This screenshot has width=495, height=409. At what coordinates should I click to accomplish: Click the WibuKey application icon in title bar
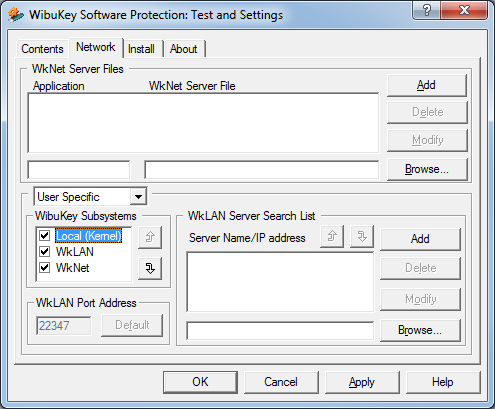tap(16, 15)
